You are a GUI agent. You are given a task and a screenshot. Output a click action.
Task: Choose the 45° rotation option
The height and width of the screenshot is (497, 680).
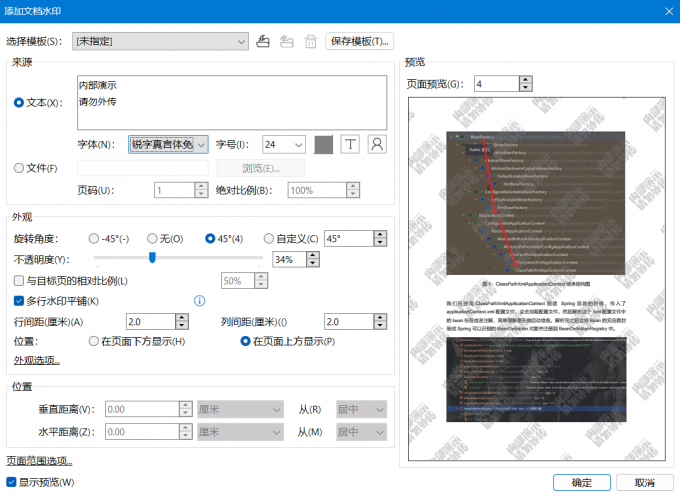pos(210,239)
